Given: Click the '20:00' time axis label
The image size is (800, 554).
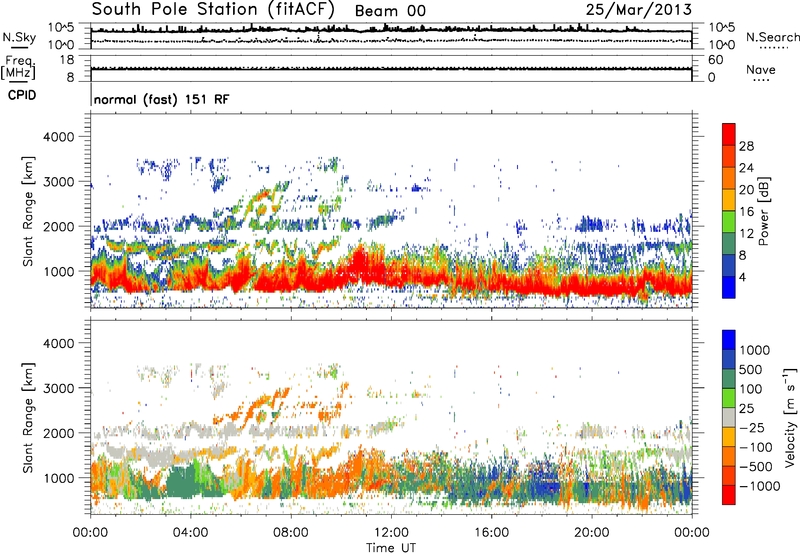Looking at the screenshot, I should [591, 532].
